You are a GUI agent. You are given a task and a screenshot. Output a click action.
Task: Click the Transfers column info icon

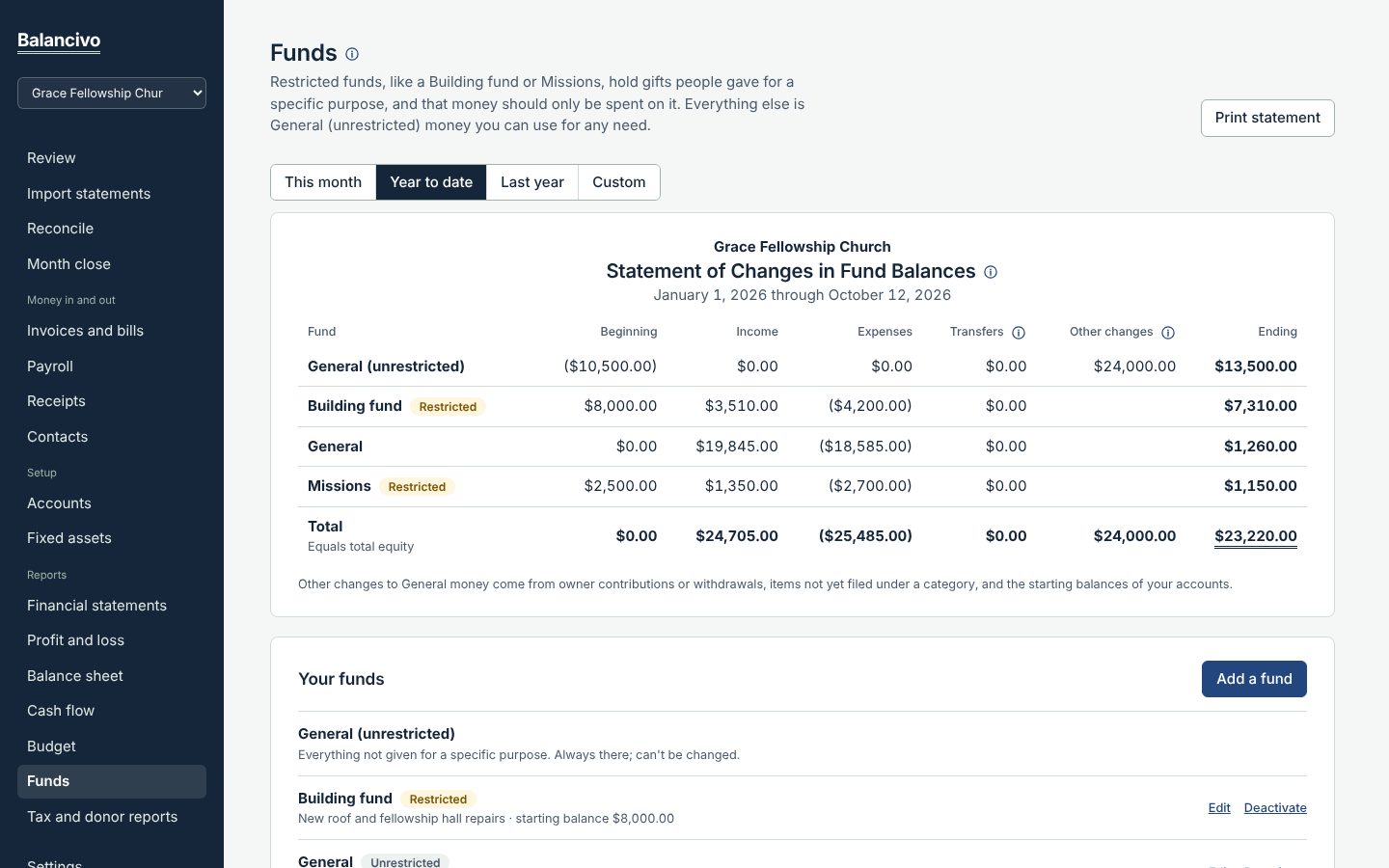[1019, 333]
